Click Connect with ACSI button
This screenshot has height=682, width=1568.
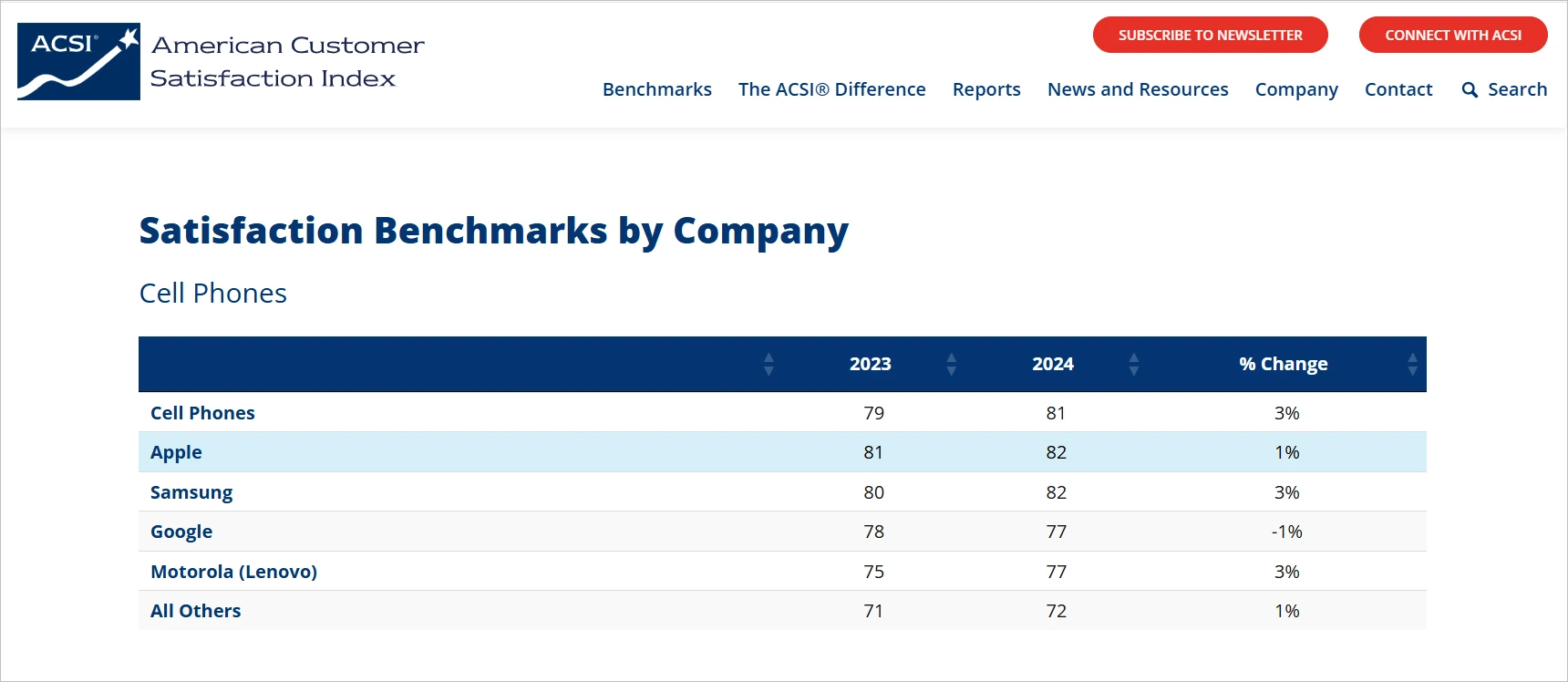1453,35
